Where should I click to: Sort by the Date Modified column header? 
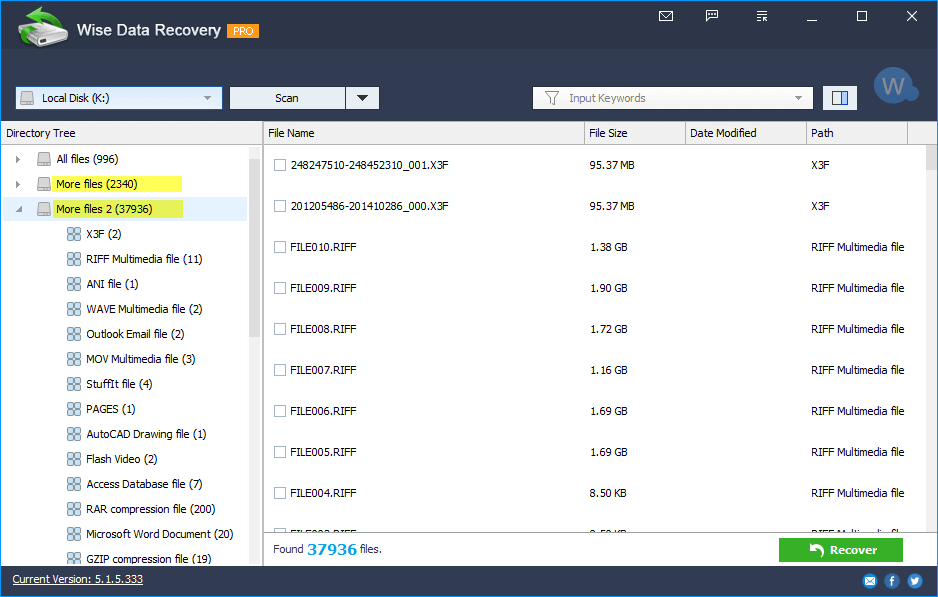745,133
